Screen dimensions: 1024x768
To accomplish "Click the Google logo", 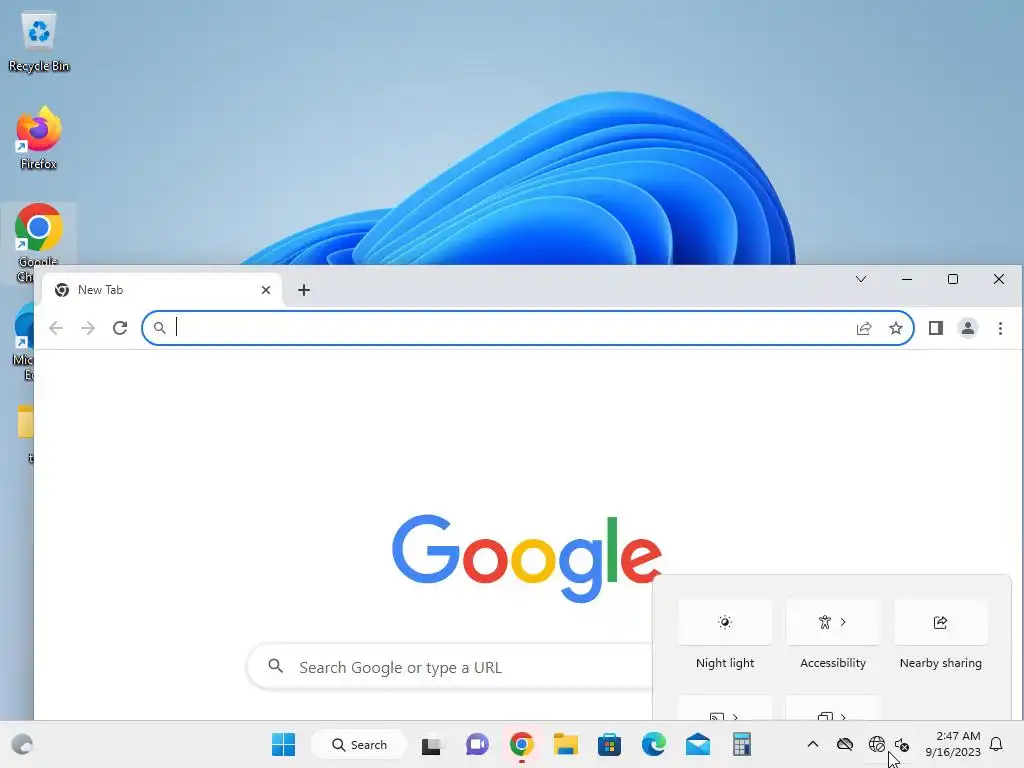I will click(x=526, y=558).
